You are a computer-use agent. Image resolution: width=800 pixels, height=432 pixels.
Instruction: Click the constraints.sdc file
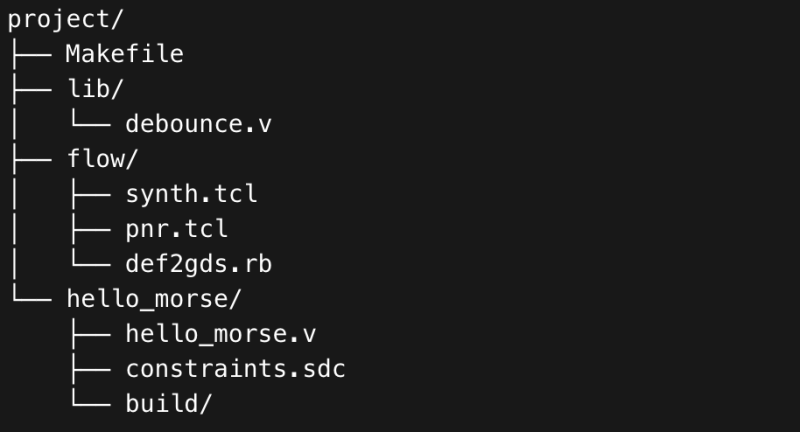point(235,369)
